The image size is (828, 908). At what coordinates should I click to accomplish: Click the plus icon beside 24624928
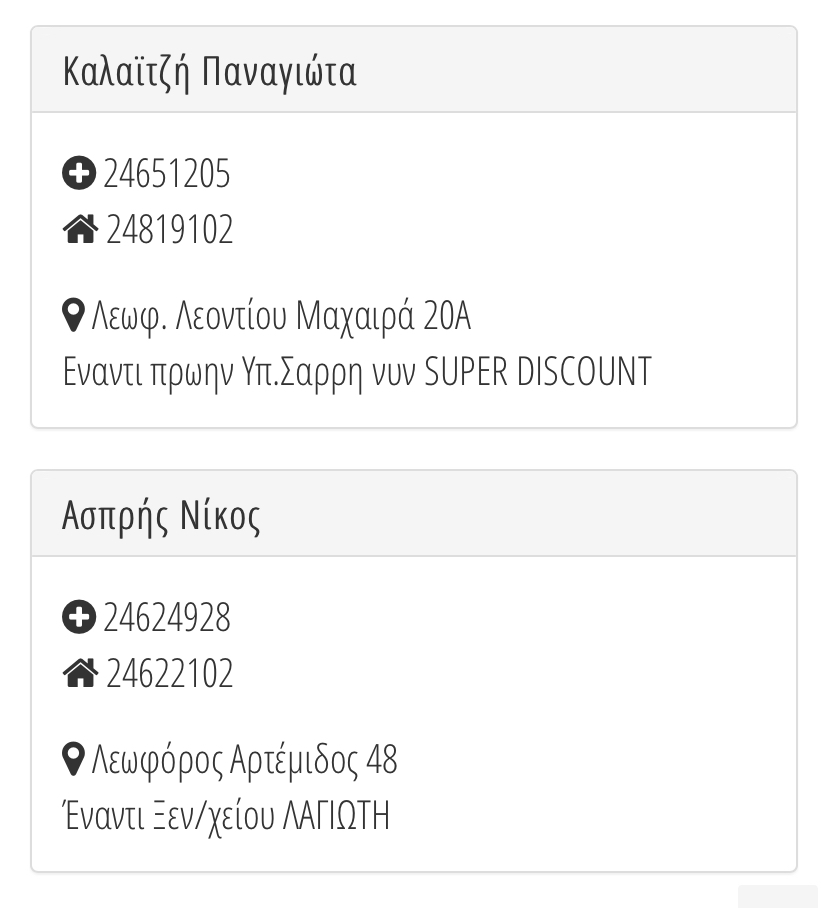tap(79, 618)
